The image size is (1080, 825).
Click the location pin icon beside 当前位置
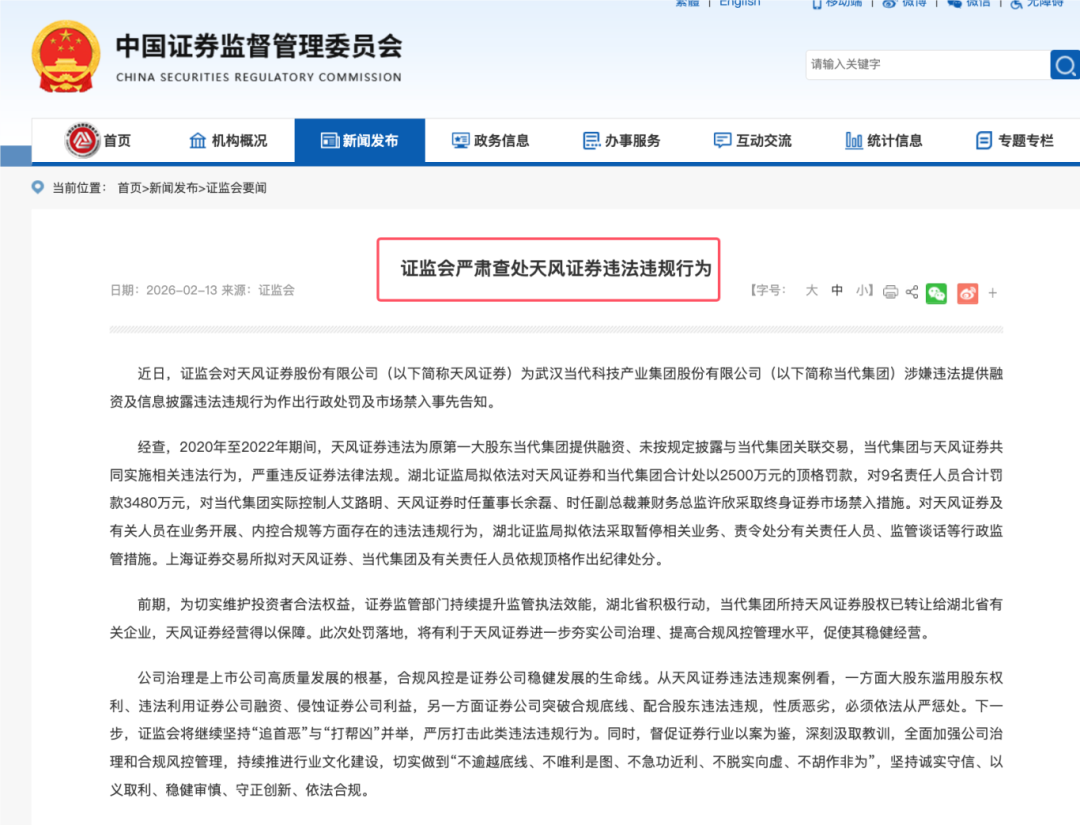[x=38, y=187]
